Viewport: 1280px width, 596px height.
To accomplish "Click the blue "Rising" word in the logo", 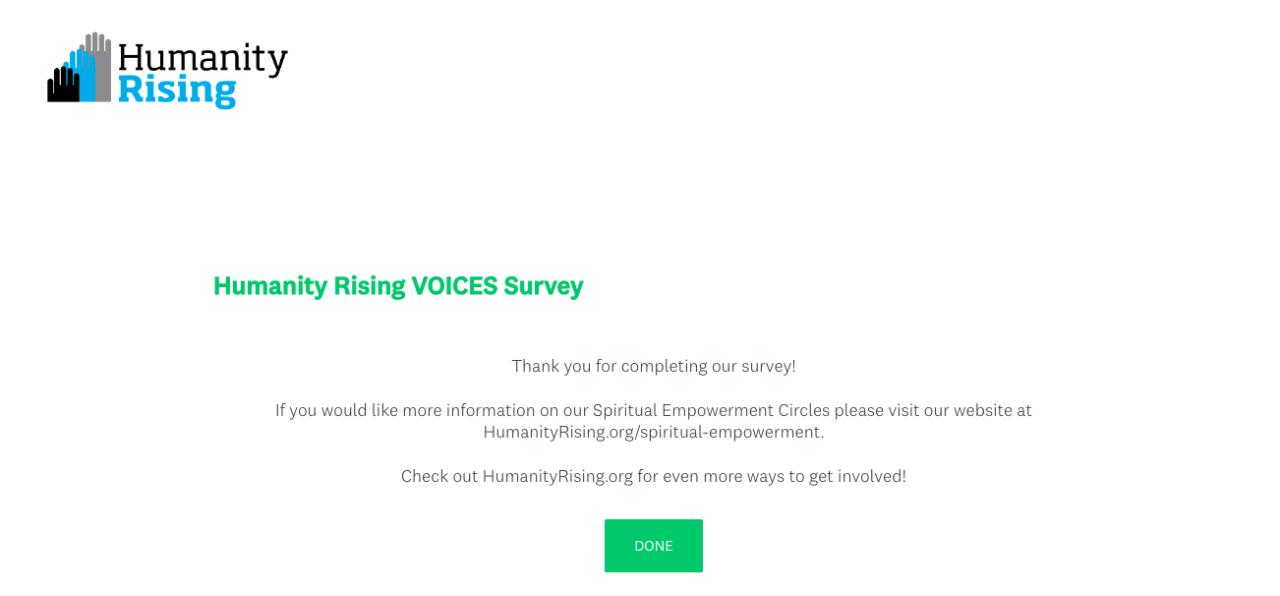I will click(176, 90).
